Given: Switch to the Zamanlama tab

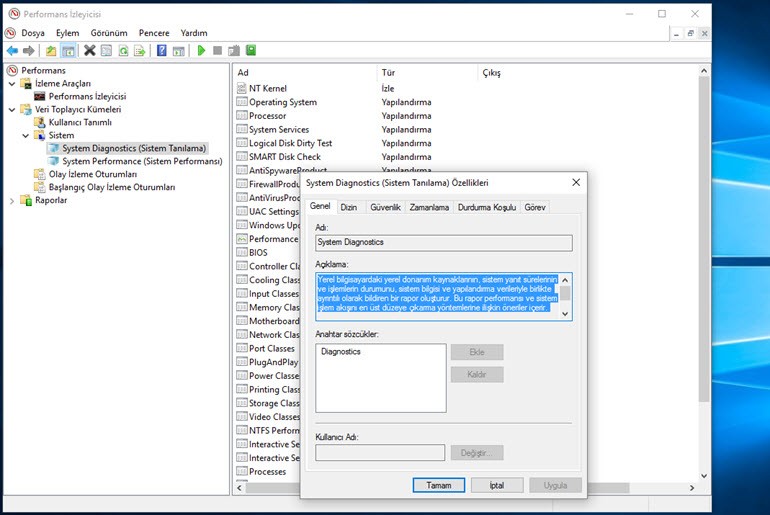Looking at the screenshot, I should click(429, 207).
